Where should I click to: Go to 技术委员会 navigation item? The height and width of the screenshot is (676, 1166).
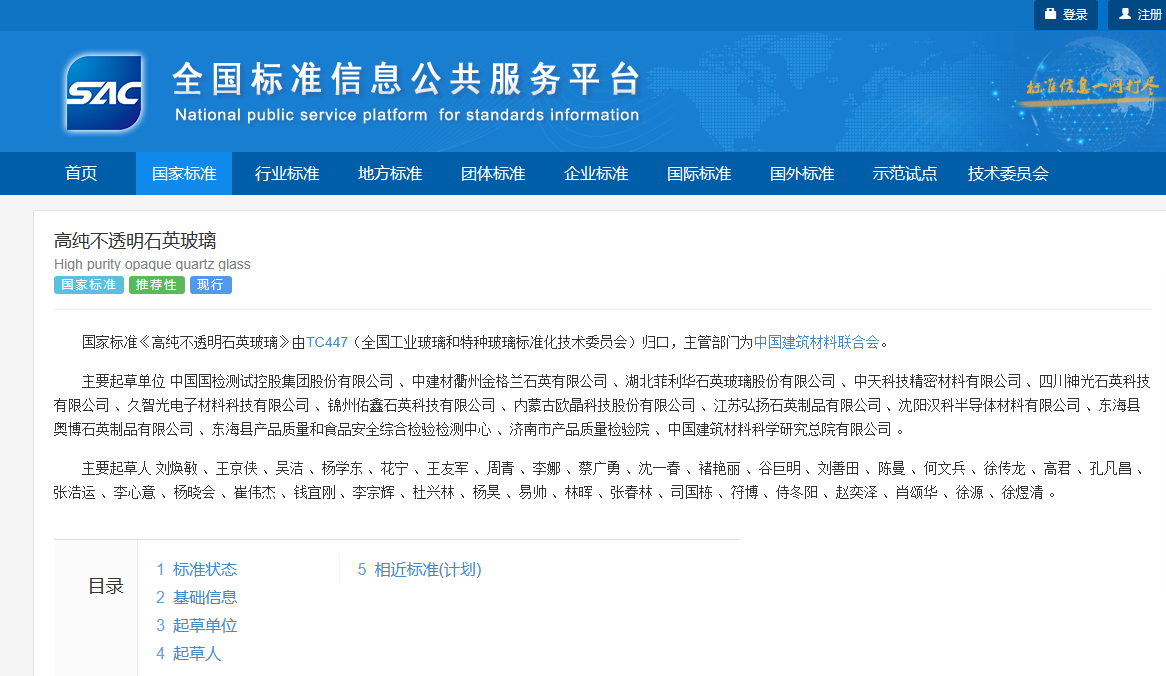pos(1008,174)
